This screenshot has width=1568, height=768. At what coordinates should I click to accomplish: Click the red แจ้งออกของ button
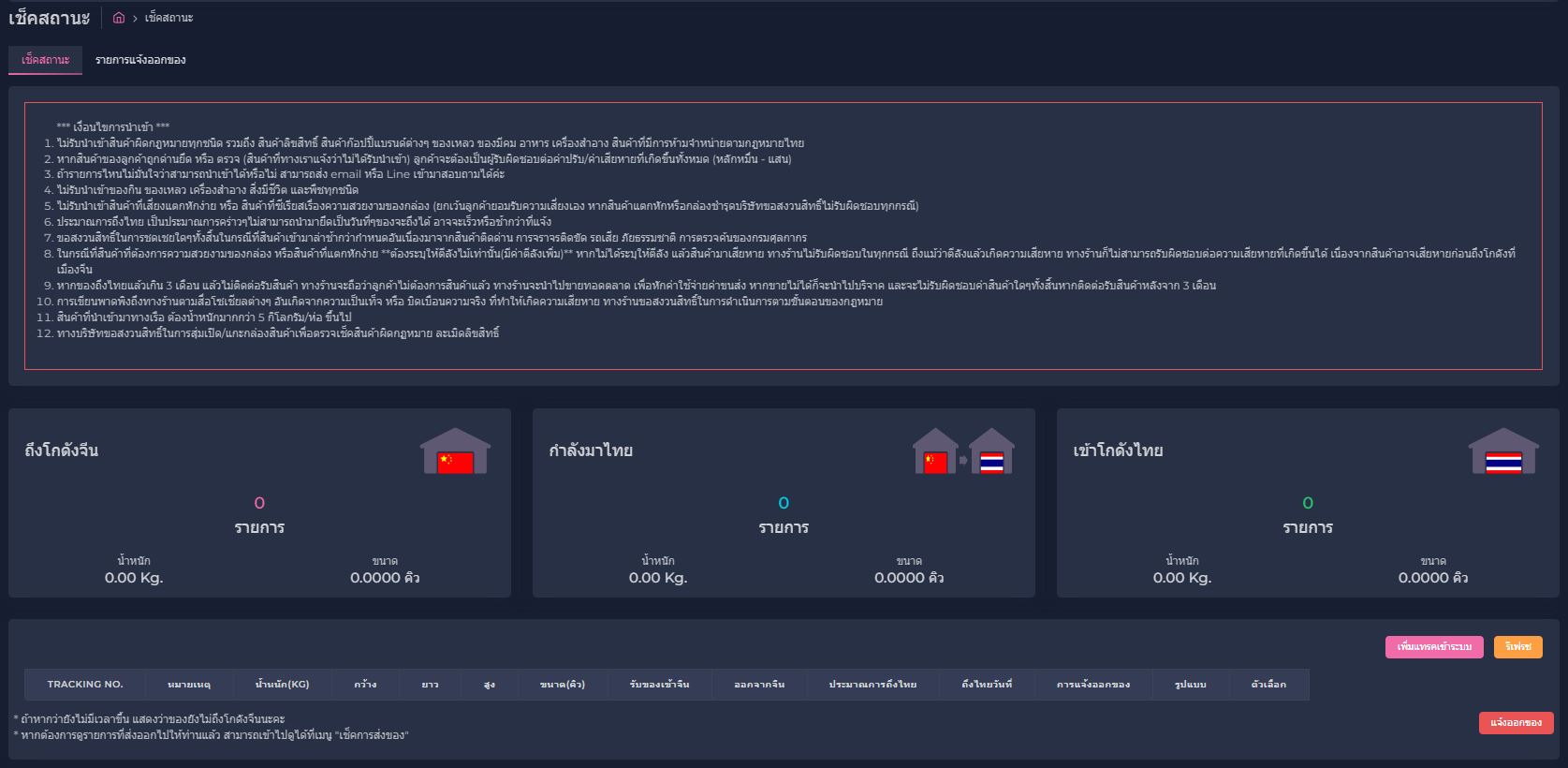[x=1516, y=723]
